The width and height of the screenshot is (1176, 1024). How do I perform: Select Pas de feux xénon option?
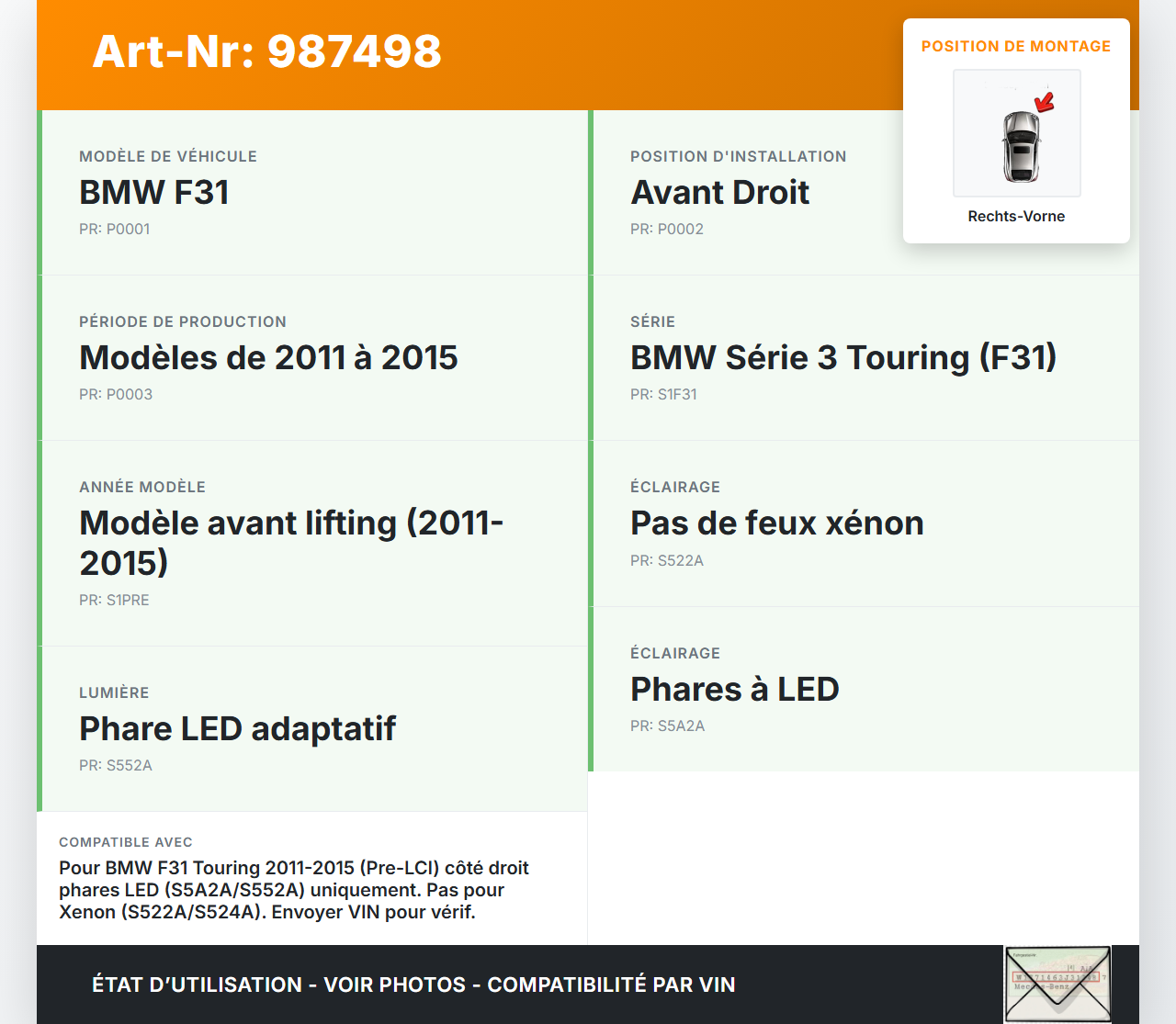pyautogui.click(x=777, y=523)
